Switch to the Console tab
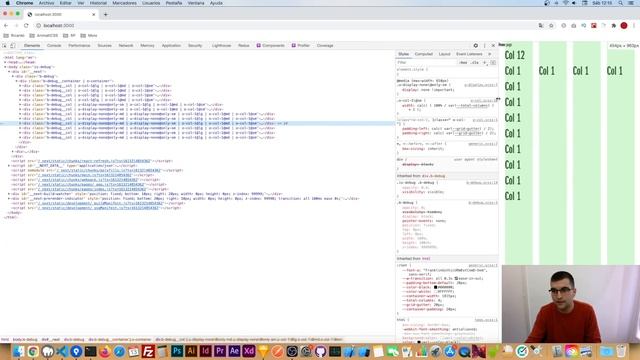The height and width of the screenshot is (360, 640). (x=54, y=46)
